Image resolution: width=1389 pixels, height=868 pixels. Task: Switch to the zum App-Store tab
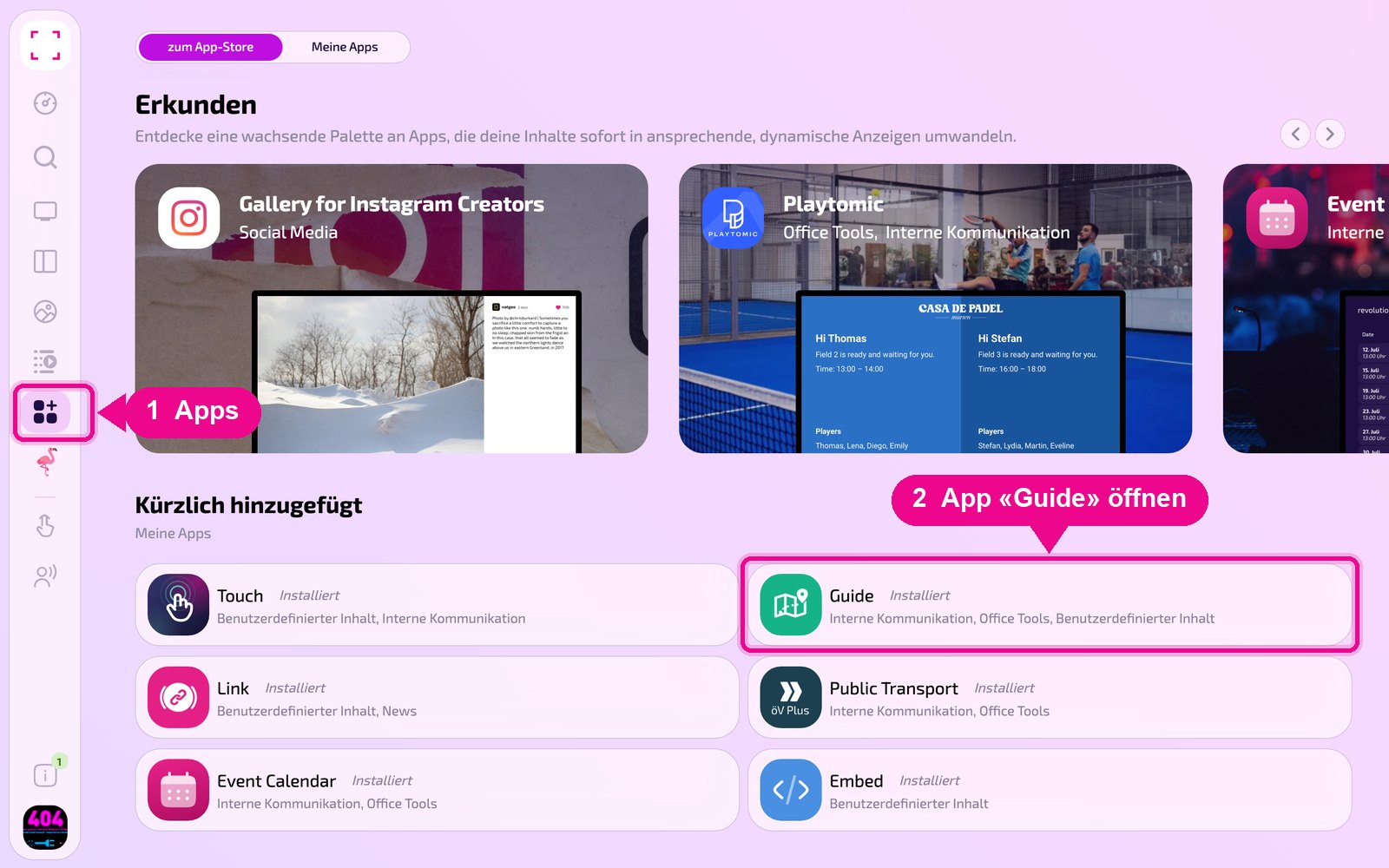(210, 47)
